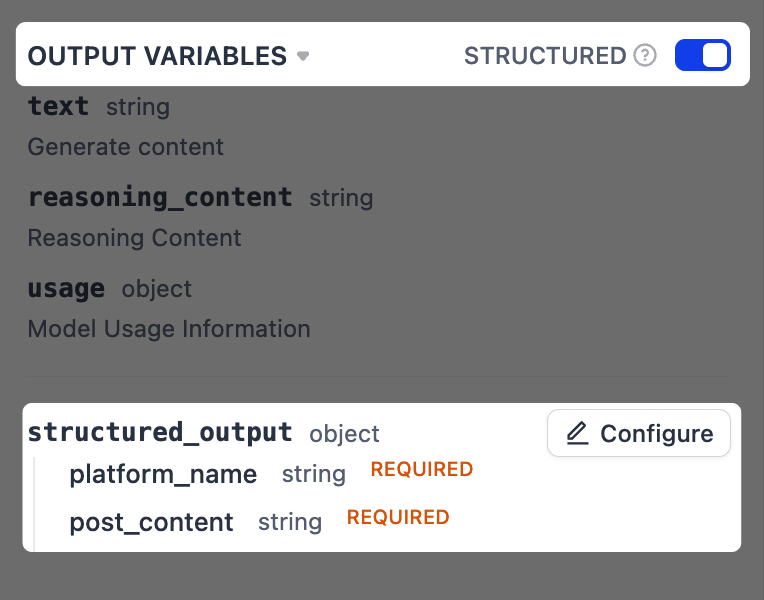
Task: Click the help icon beside STRUCTURED
Action: (645, 56)
